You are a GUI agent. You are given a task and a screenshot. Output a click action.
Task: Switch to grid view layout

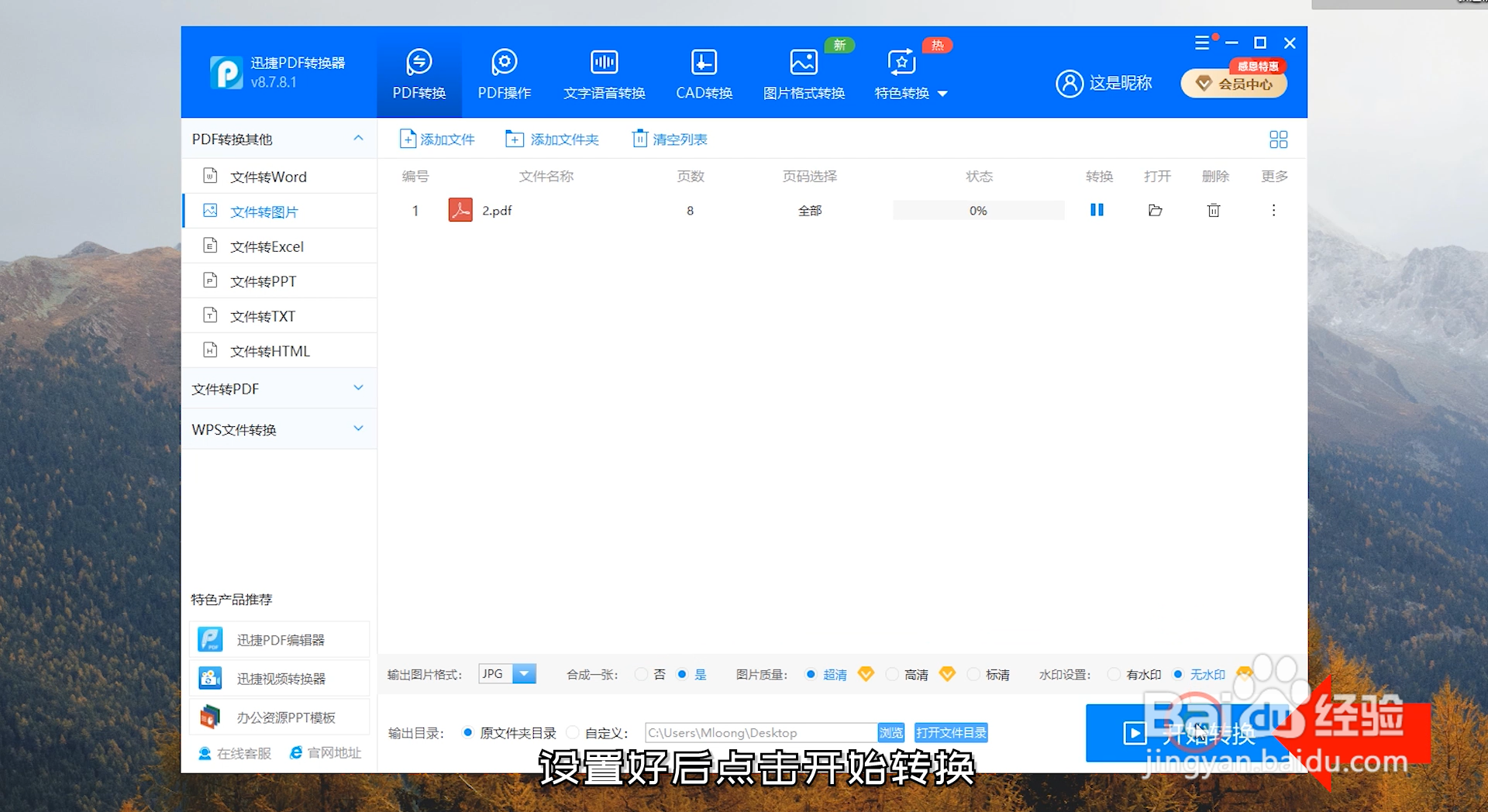coord(1278,139)
